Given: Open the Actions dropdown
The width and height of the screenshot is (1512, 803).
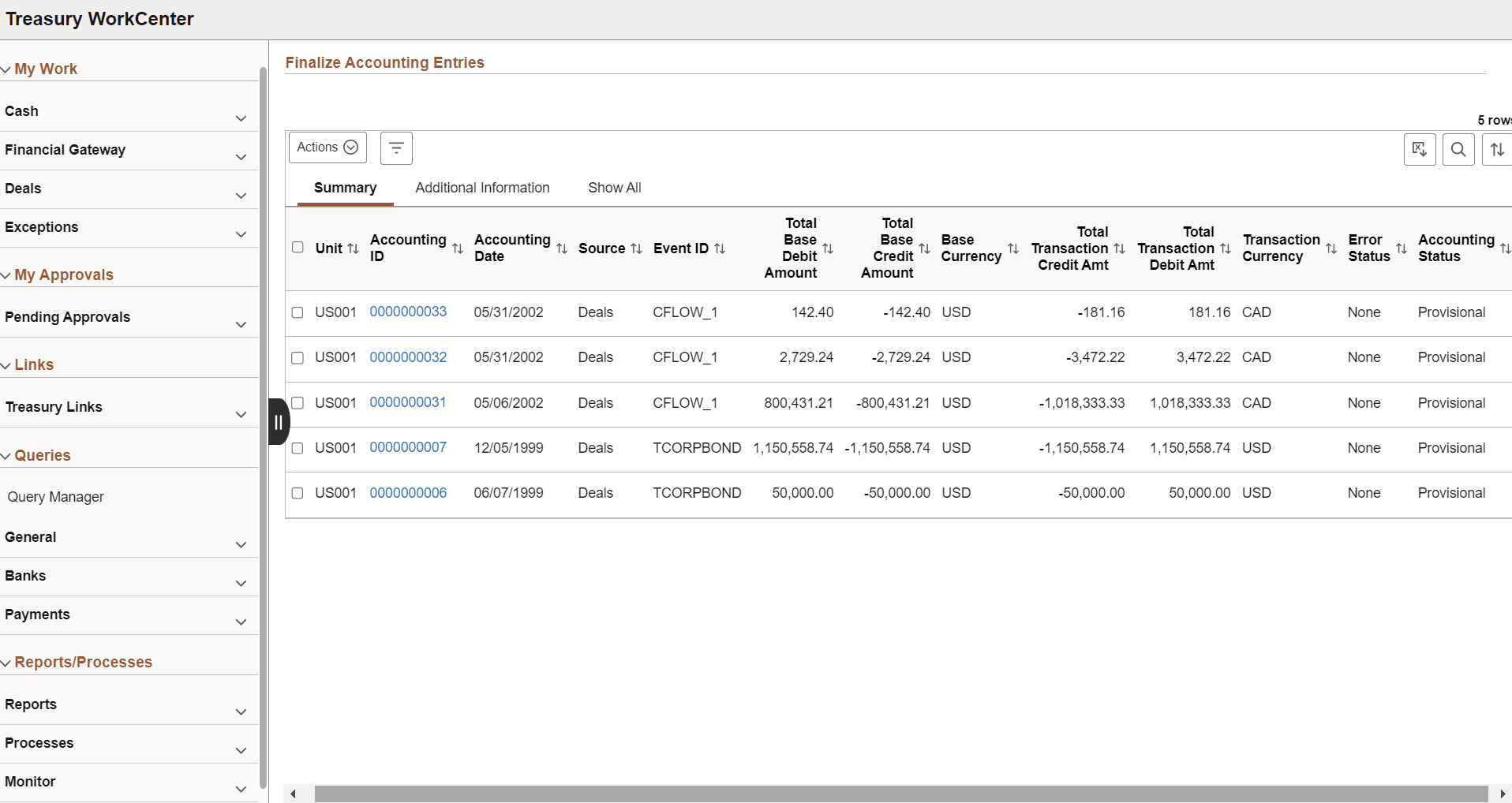Looking at the screenshot, I should (x=327, y=148).
